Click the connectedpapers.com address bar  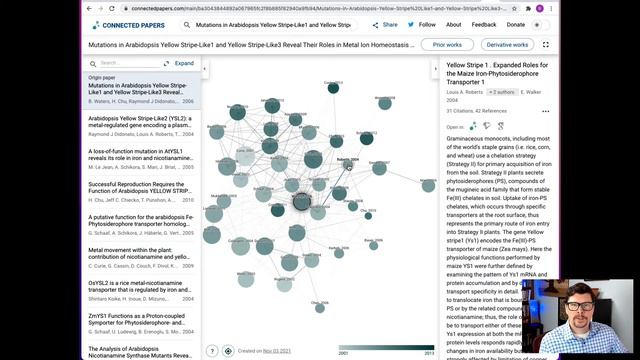(x=318, y=9)
